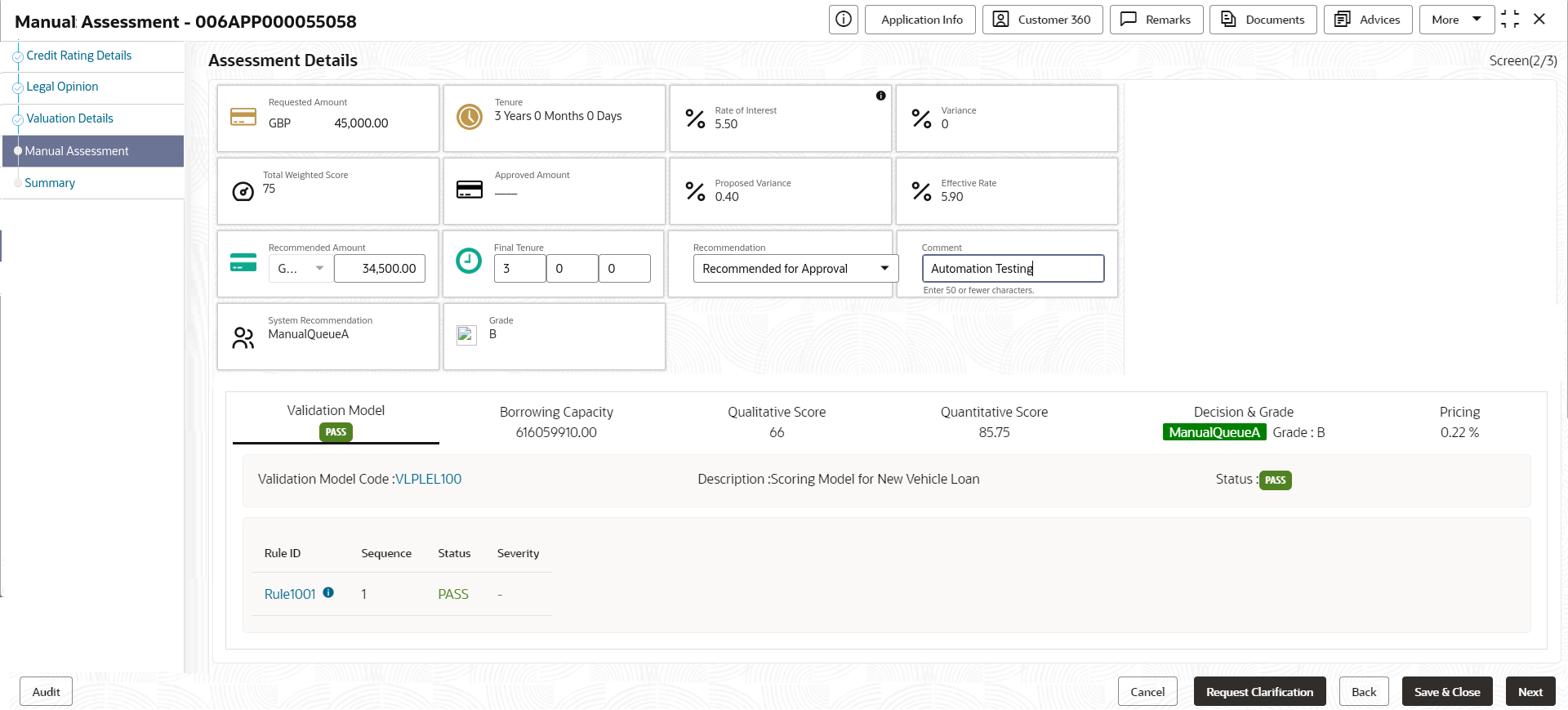Click Request Clarification
The height and width of the screenshot is (710, 1568).
pyautogui.click(x=1260, y=691)
